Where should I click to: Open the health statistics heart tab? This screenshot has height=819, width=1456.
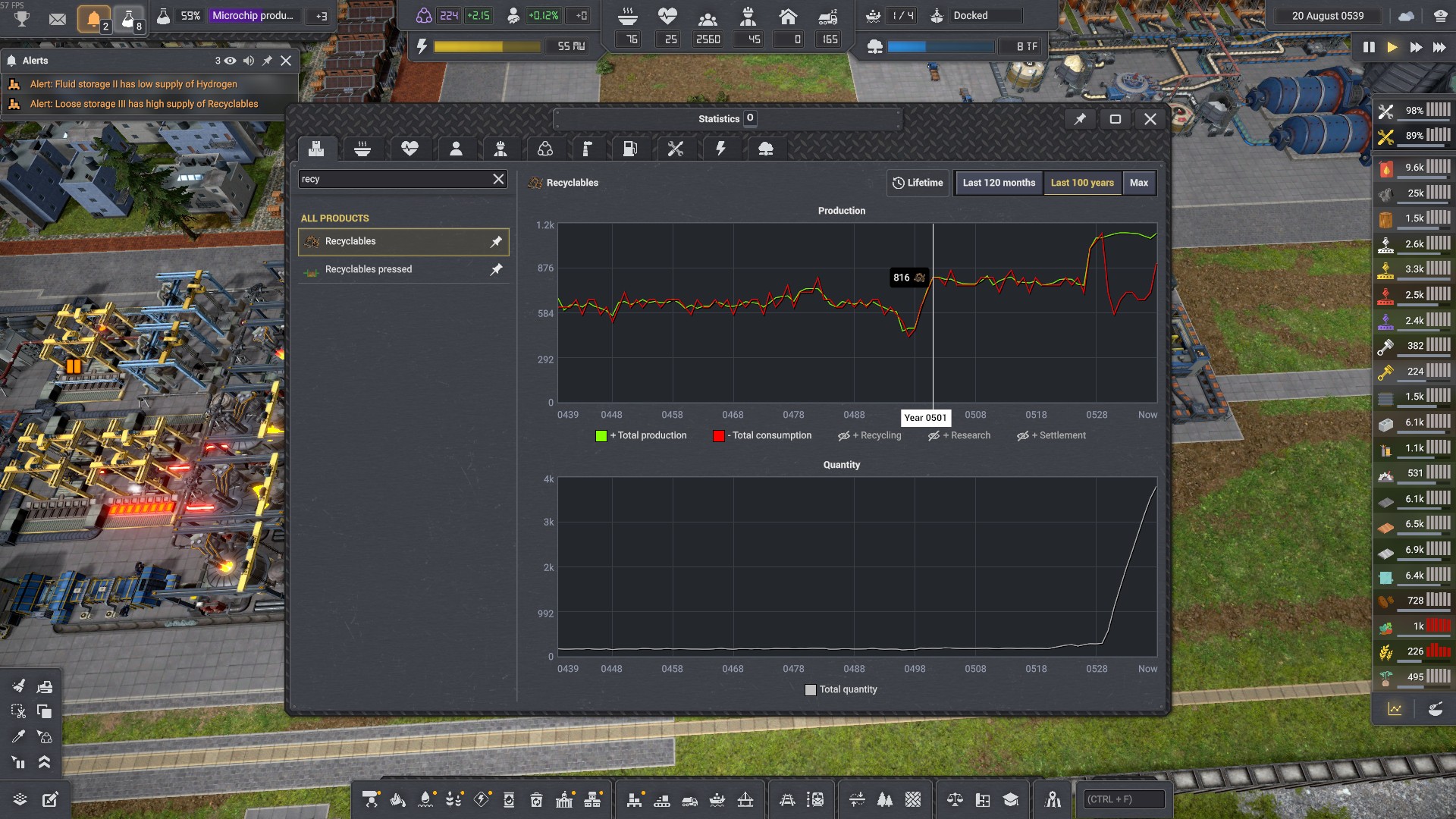409,149
